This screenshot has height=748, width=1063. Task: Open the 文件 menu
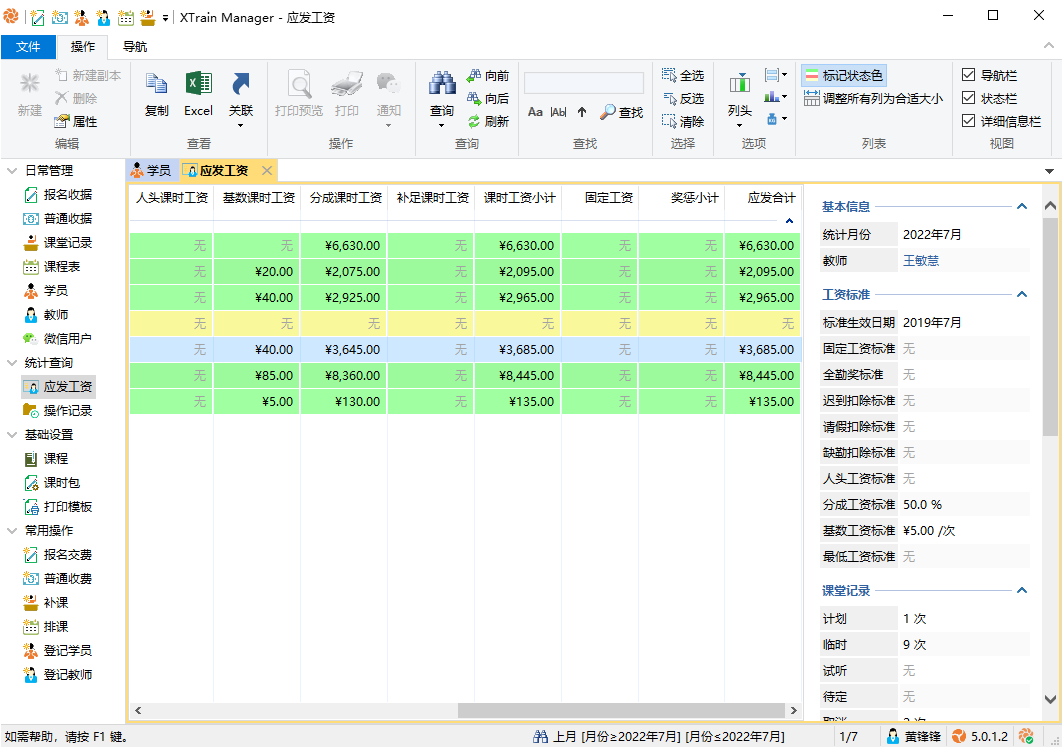point(28,47)
